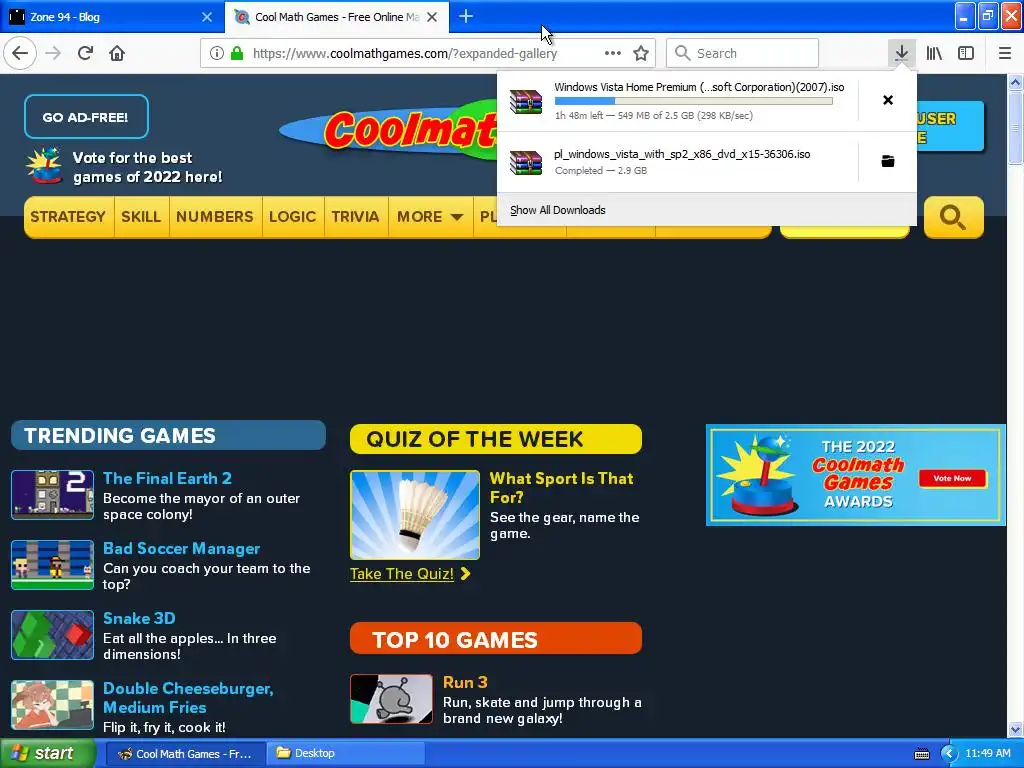Viewport: 1024px width, 768px height.
Task: Show sidebars using the sidebar icon
Action: (x=966, y=53)
